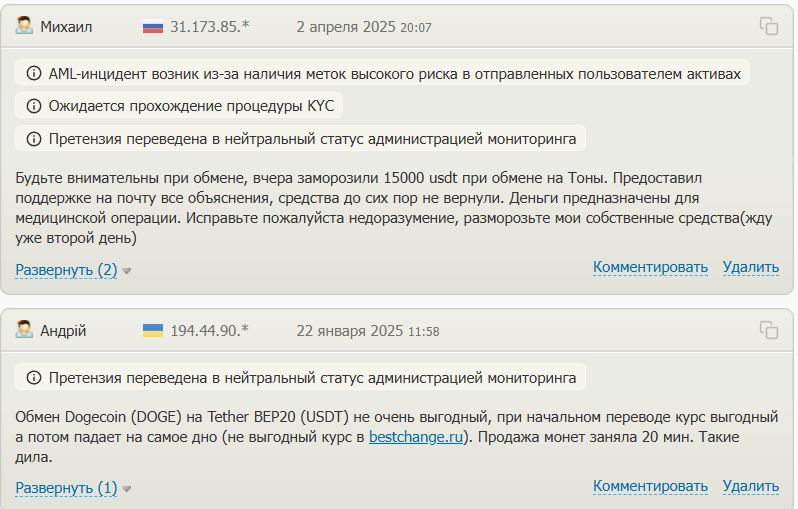Screen dimensions: 798x509
Task: Click IP address 194.44.90.*
Action: pyautogui.click(x=210, y=331)
